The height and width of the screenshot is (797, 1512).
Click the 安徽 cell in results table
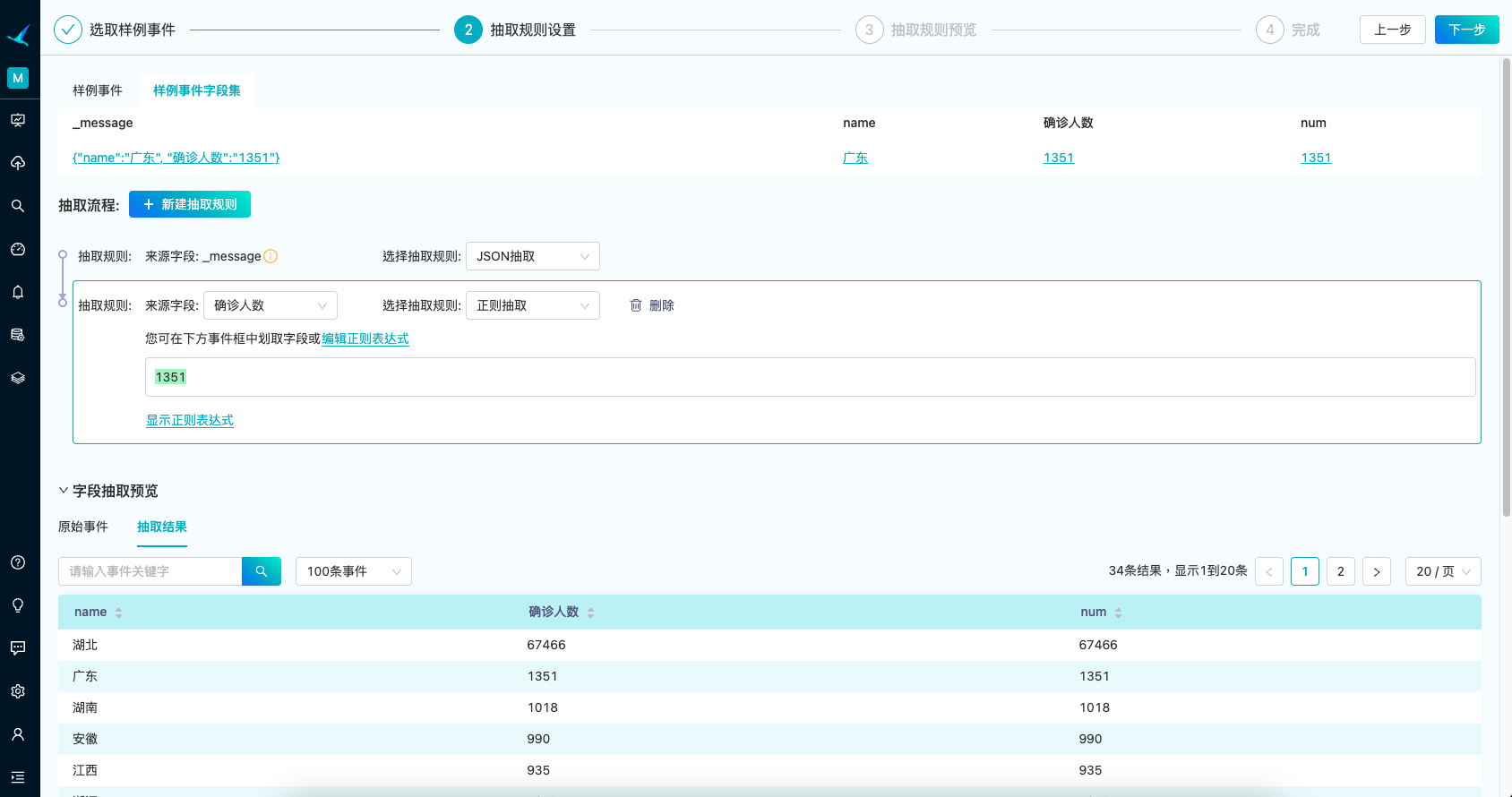[x=85, y=739]
